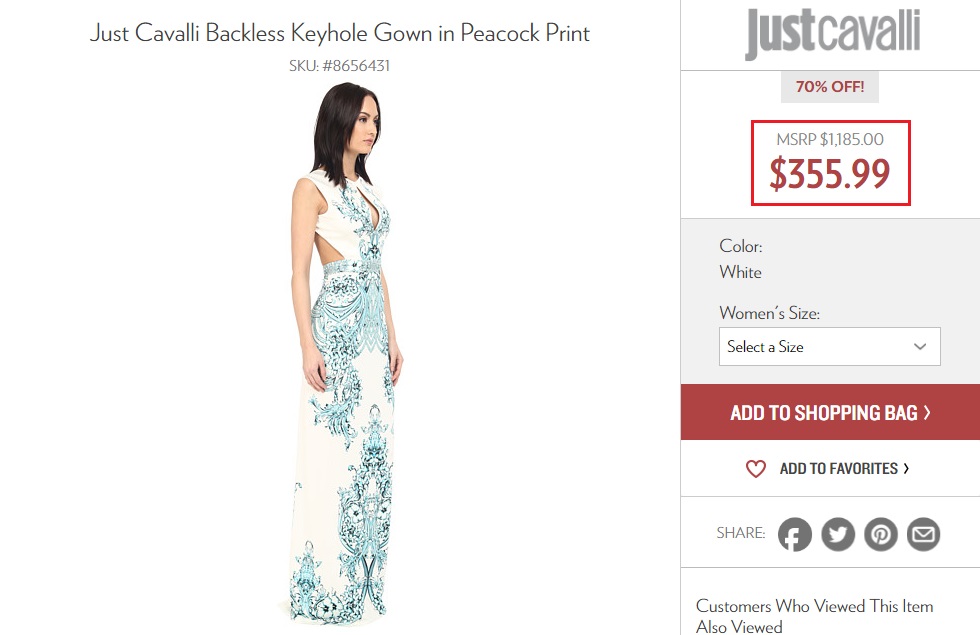Click the Add to Favorites link
The height and width of the screenshot is (635, 980).
coord(838,468)
